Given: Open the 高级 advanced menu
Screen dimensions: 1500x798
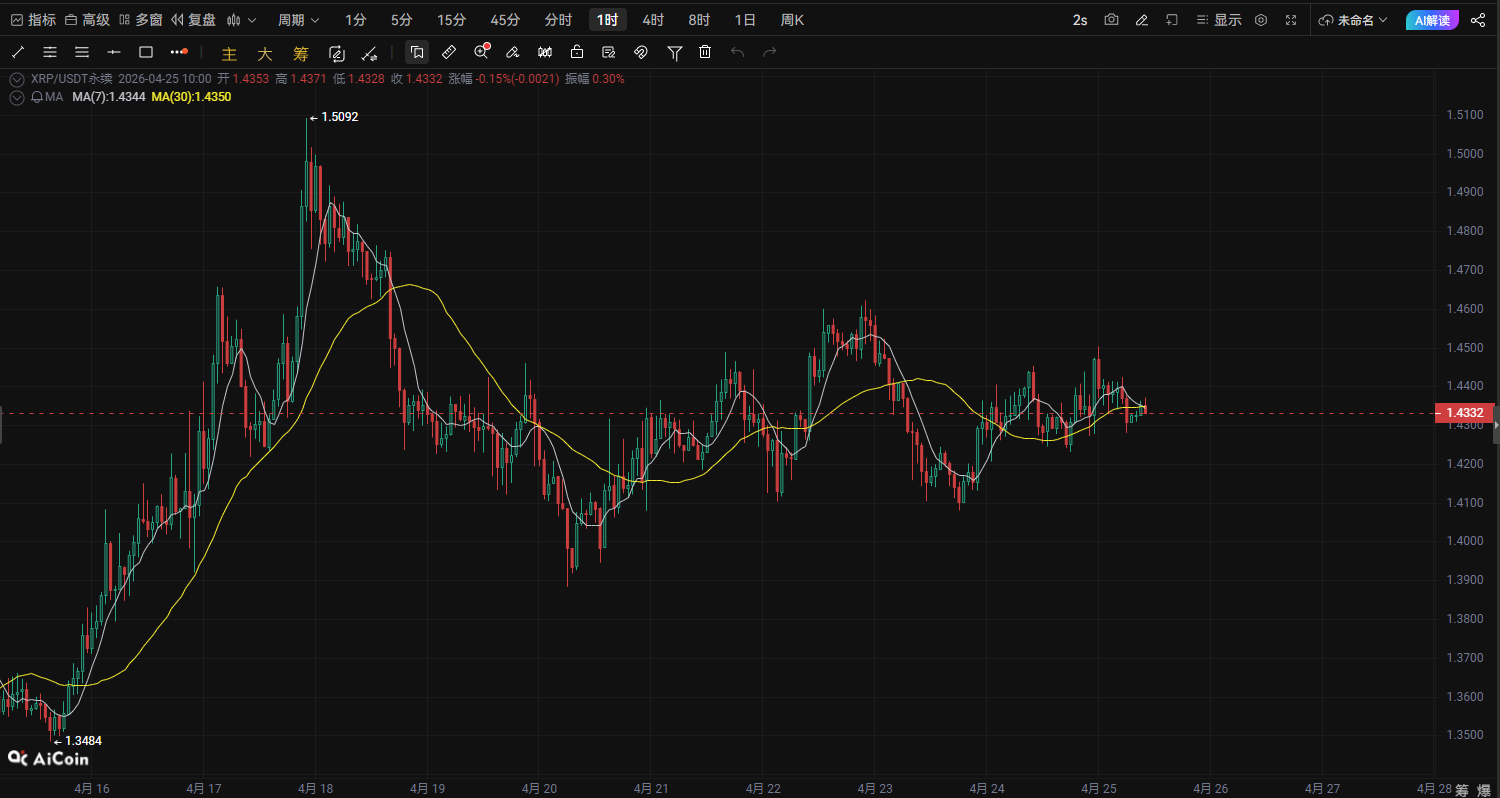Looking at the screenshot, I should 87,20.
